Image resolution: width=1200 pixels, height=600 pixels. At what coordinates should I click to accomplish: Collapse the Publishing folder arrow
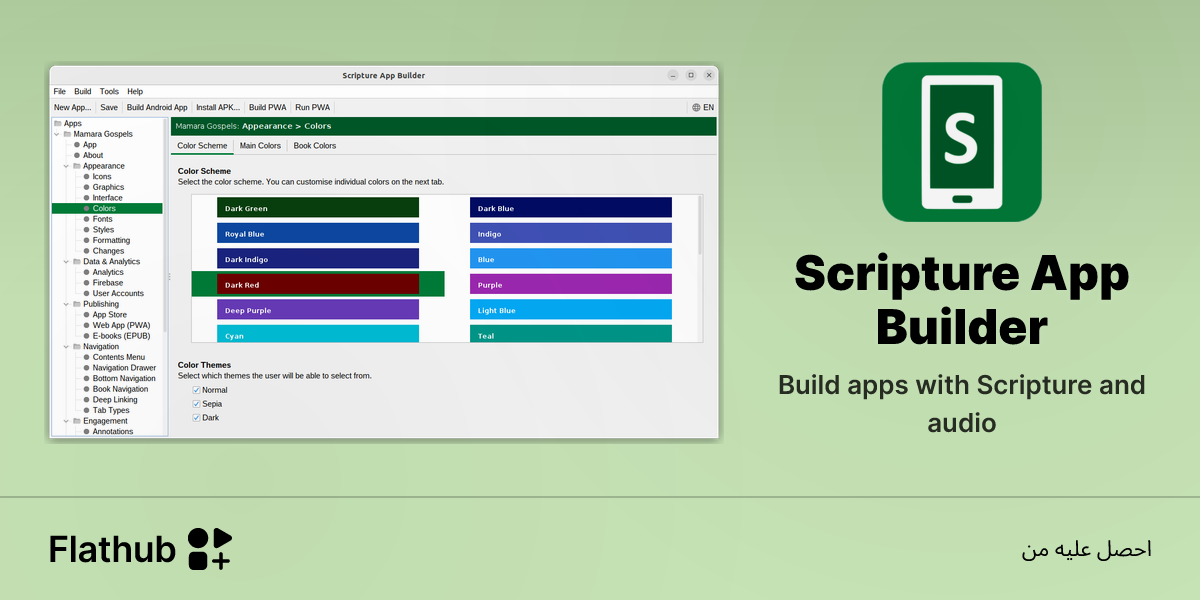click(x=67, y=304)
